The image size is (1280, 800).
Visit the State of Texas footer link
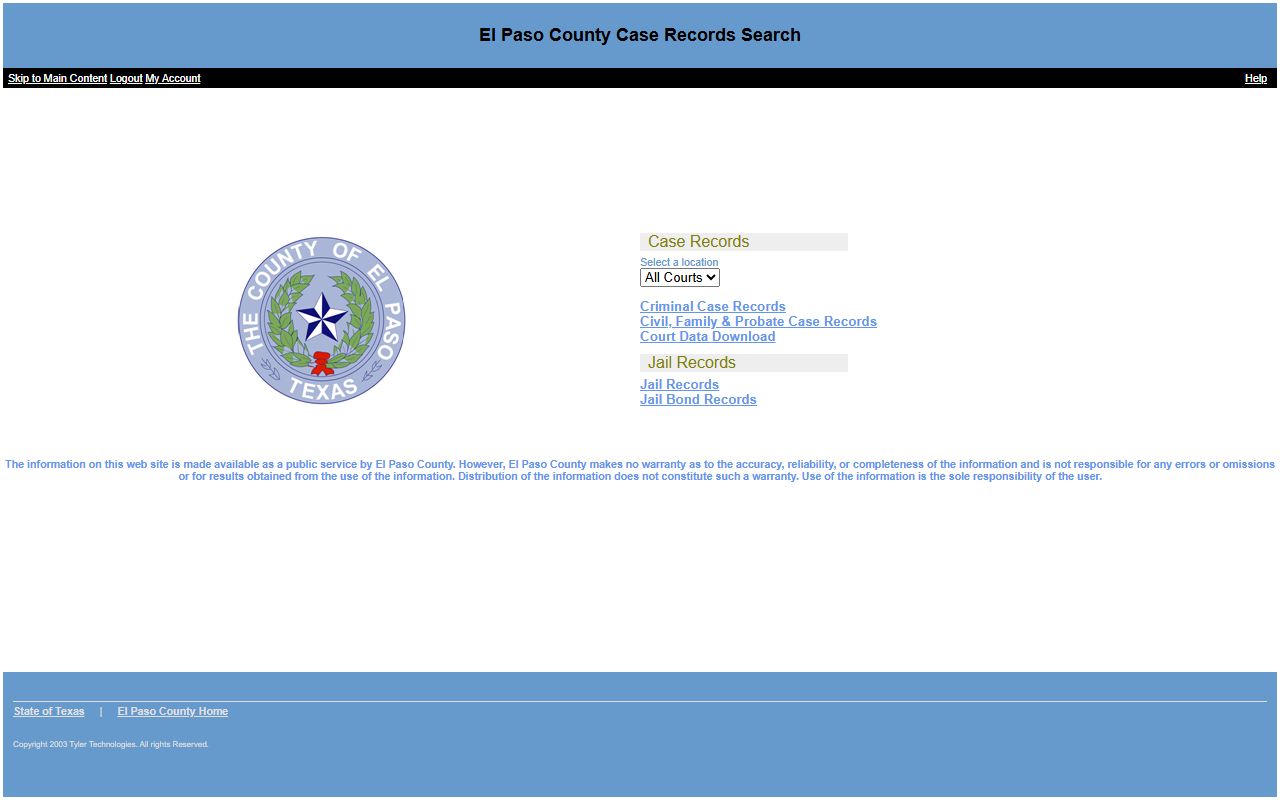[x=49, y=711]
